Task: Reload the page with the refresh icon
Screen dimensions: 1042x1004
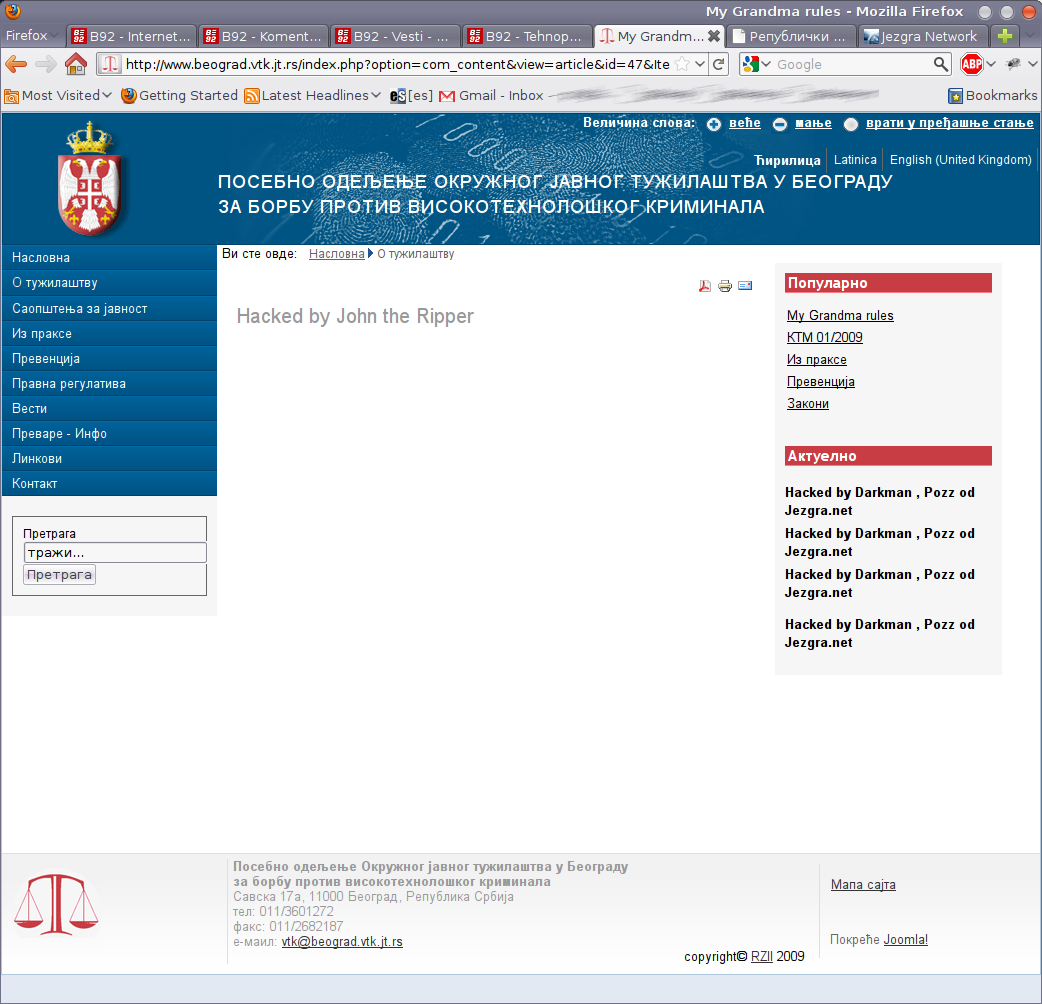Action: [718, 64]
